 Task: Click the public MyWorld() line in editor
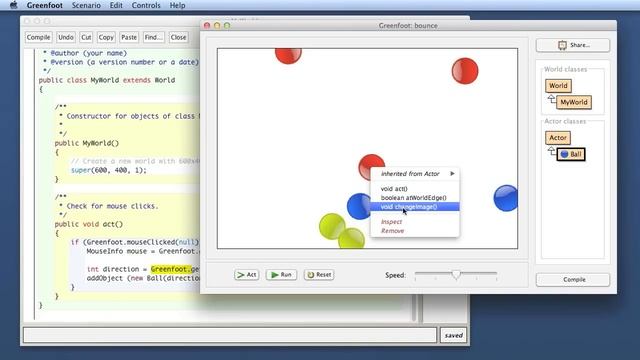pyautogui.click(x=87, y=143)
